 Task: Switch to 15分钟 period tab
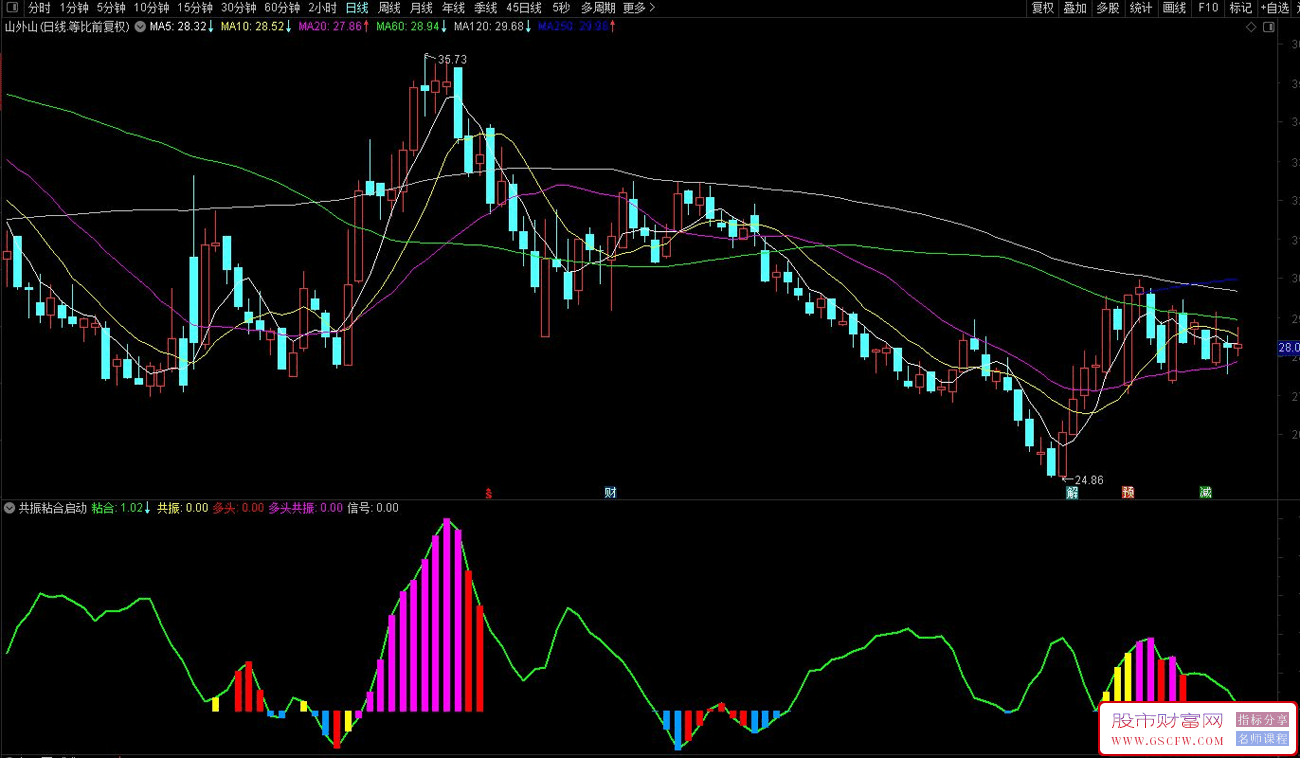195,7
